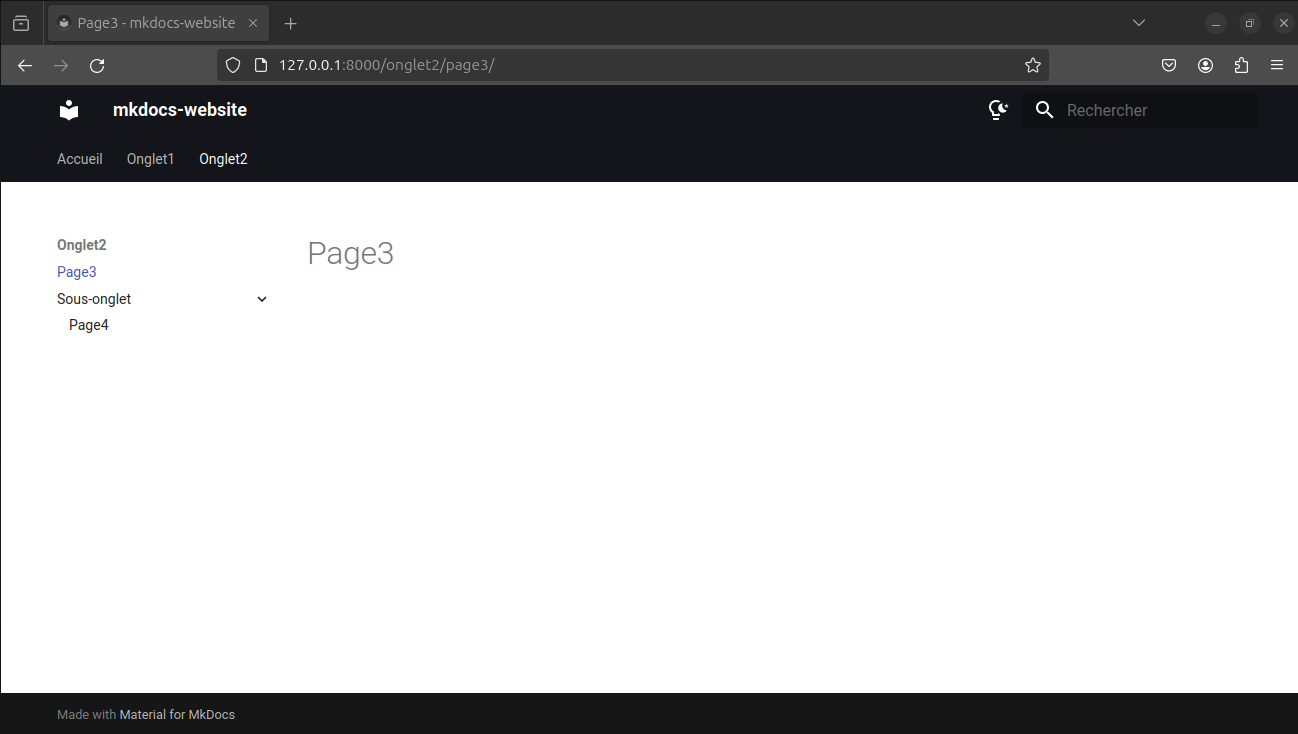Reload the current page

[x=97, y=65]
